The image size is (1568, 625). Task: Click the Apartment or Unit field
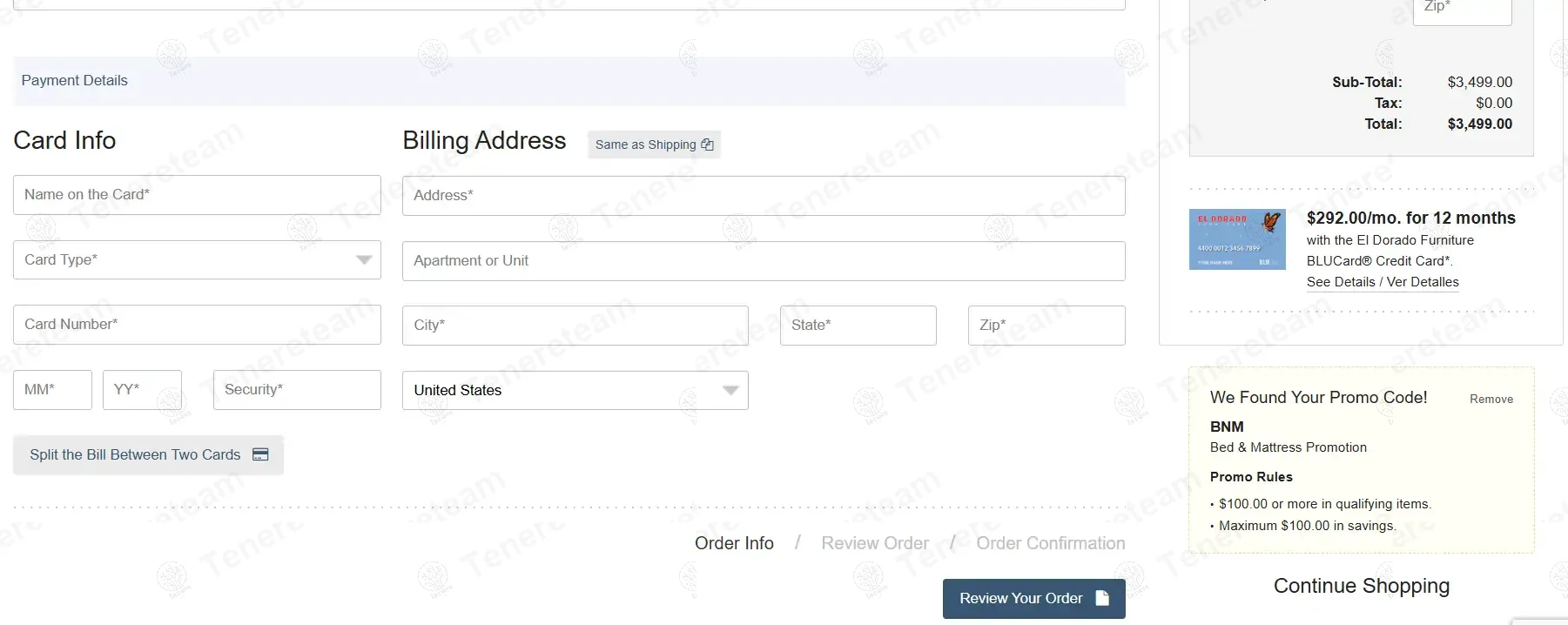point(764,261)
